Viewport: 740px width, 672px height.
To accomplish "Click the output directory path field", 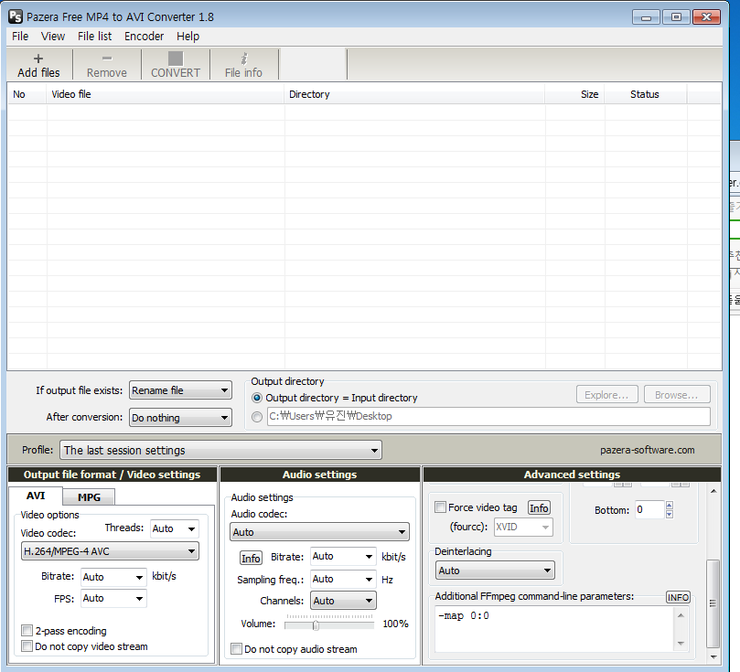I will point(488,416).
